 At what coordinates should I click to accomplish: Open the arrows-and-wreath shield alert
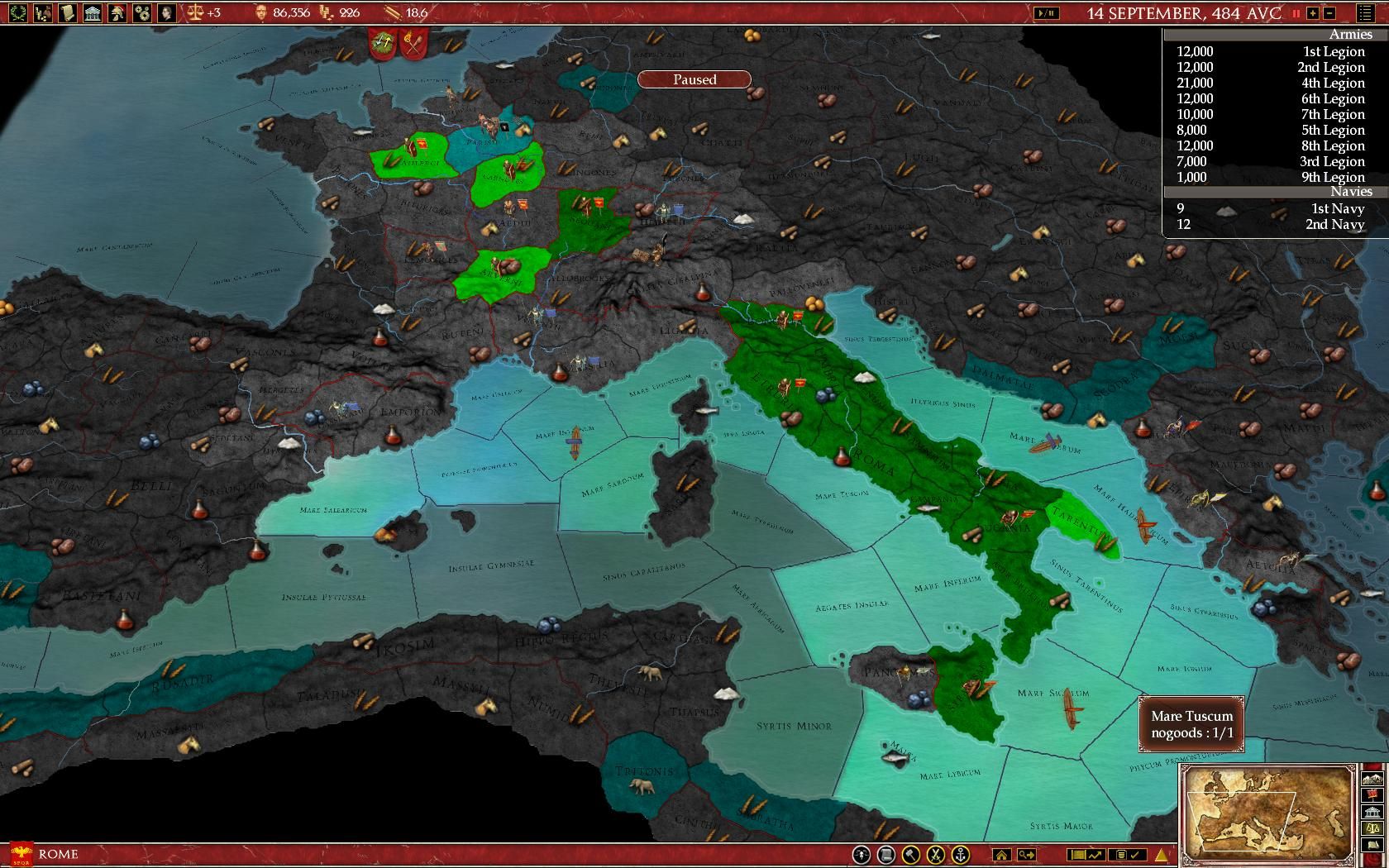382,43
